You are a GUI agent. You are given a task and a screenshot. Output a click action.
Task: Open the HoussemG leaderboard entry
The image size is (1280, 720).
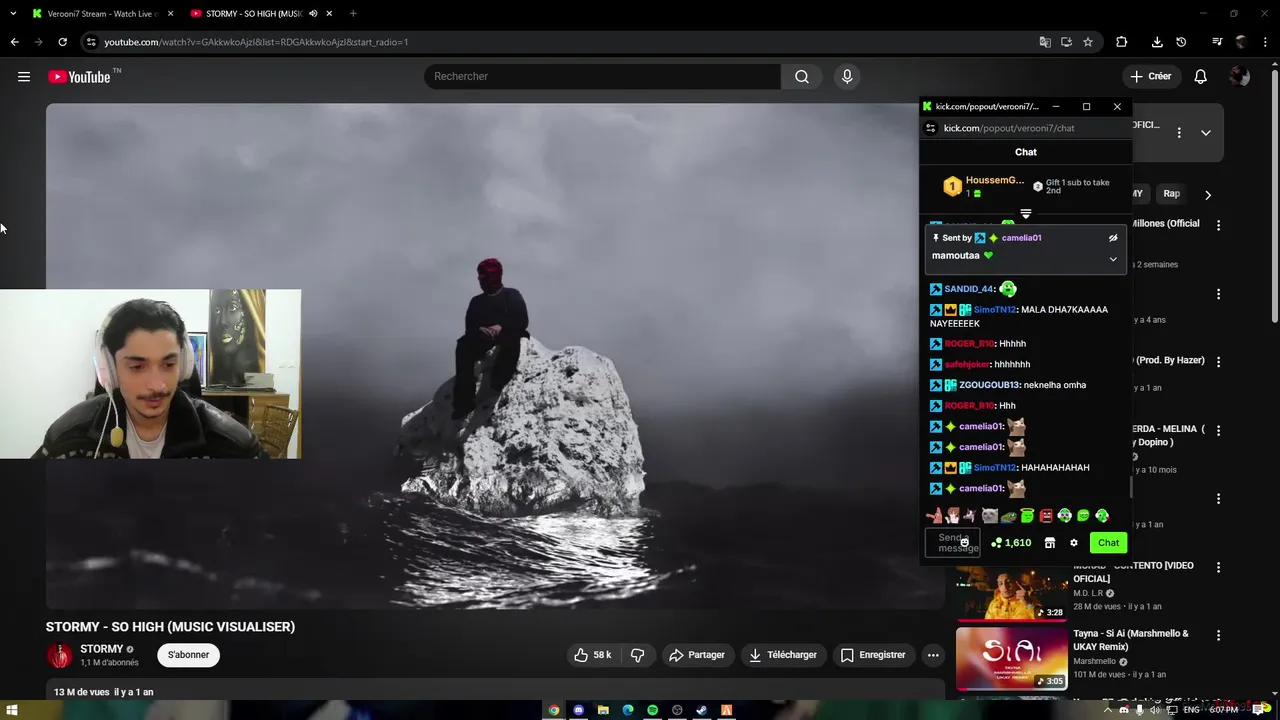(985, 186)
